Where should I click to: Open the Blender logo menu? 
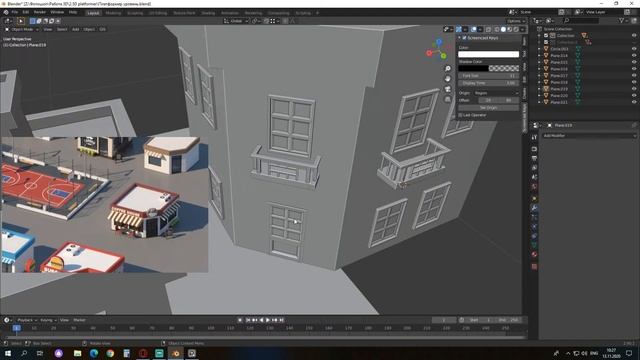6,12
